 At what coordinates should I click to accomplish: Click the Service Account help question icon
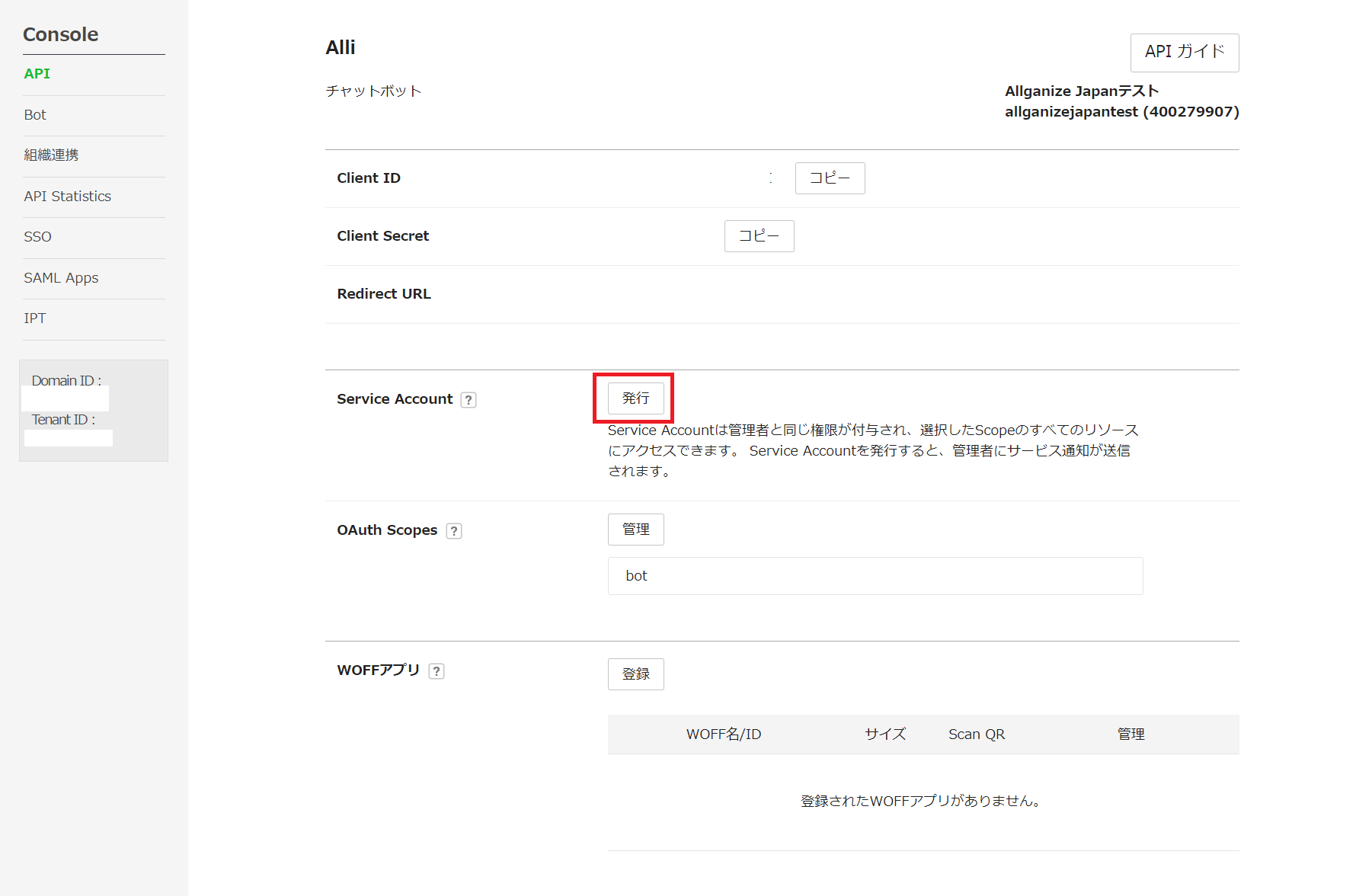[x=469, y=400]
